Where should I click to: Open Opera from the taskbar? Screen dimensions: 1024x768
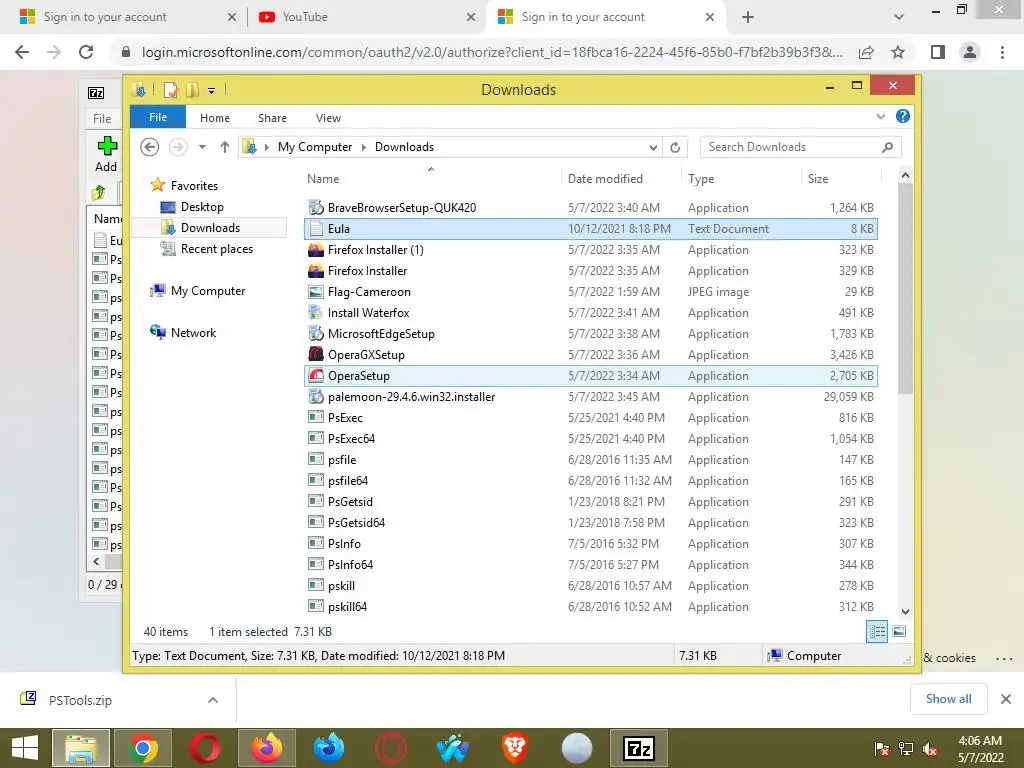(x=204, y=748)
